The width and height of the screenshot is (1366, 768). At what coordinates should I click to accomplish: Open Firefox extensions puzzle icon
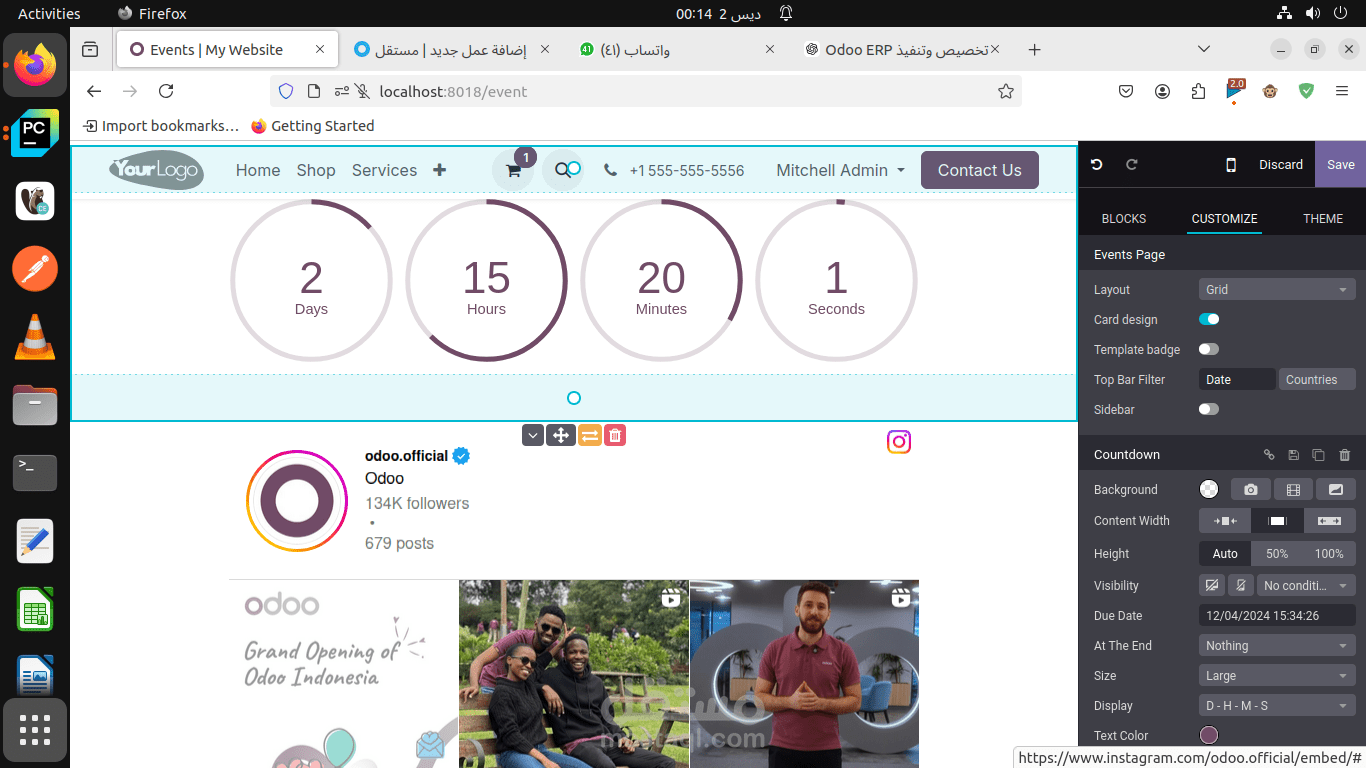coord(1198,91)
